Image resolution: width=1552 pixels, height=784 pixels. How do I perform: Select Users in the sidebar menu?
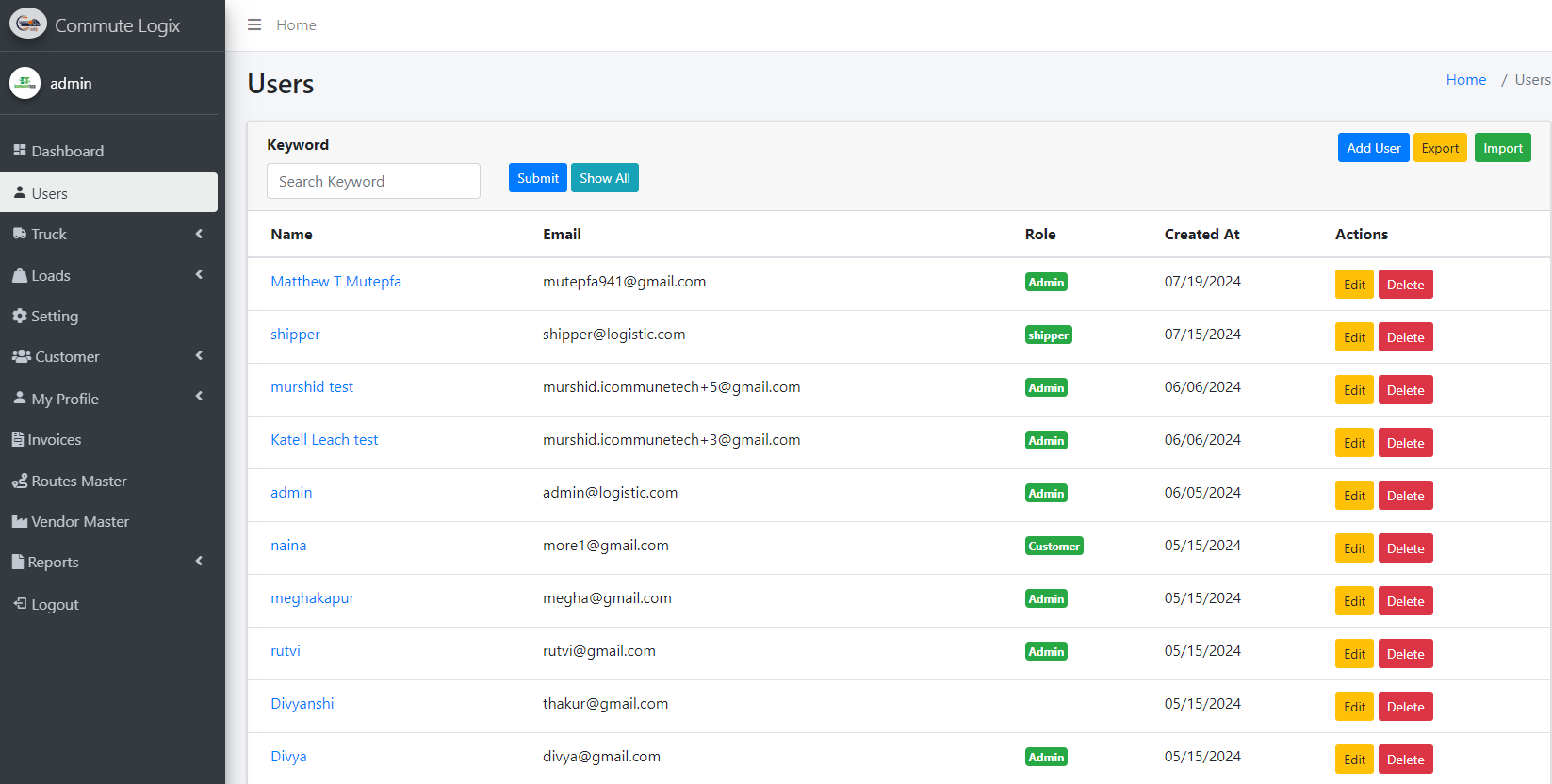point(108,193)
